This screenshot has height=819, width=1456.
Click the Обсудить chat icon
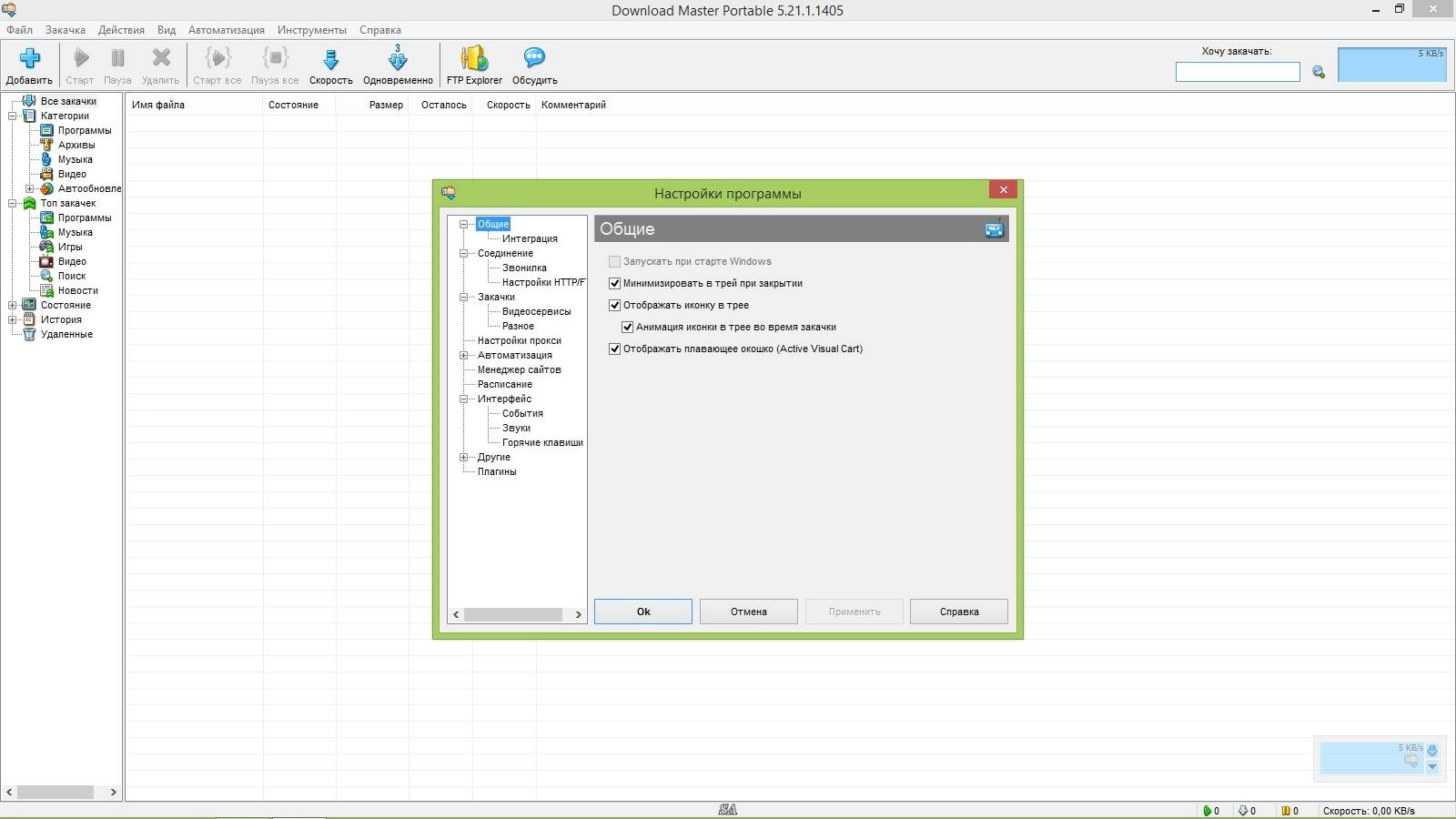534,59
